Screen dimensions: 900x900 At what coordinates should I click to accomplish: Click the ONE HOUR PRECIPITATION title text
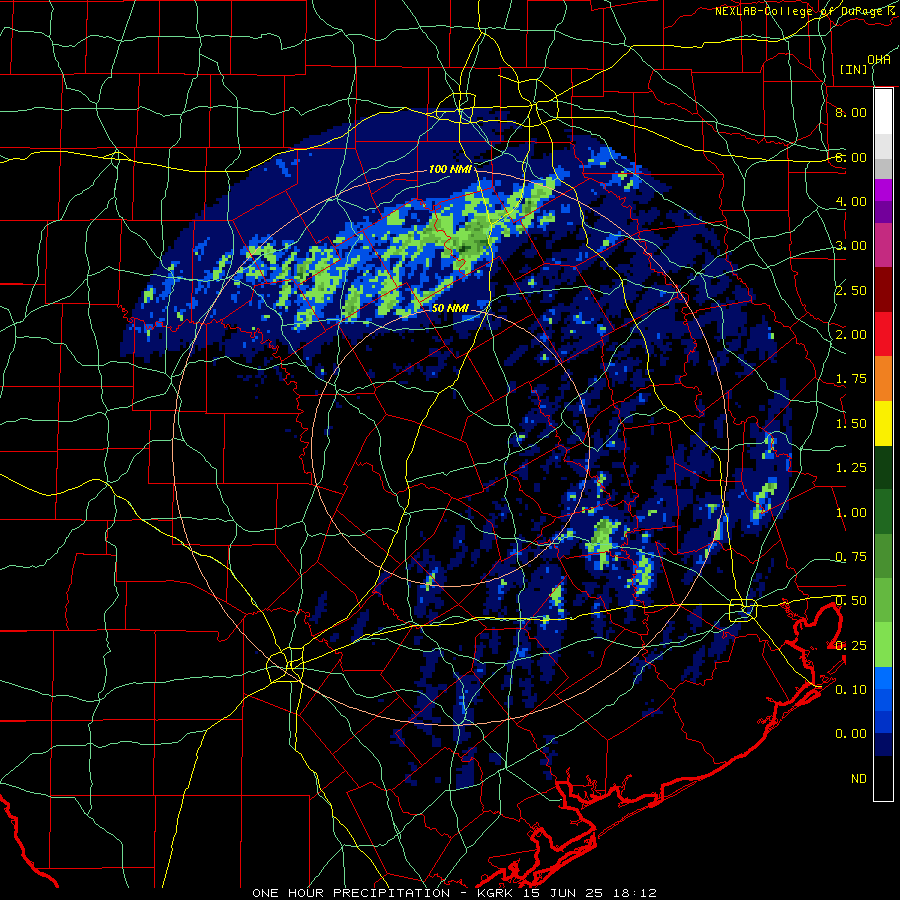point(351,893)
